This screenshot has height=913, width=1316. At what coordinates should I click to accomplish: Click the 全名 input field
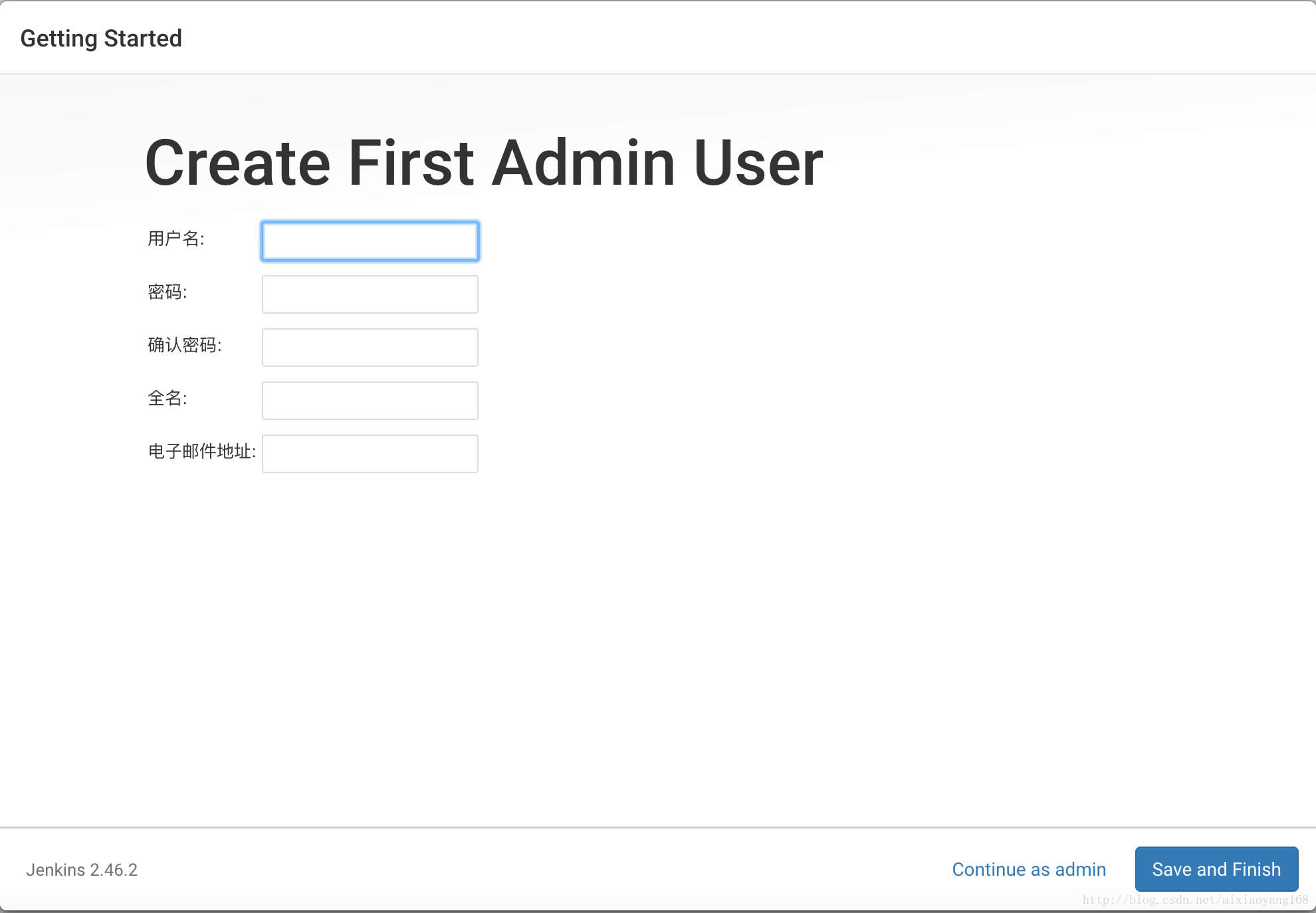click(369, 400)
